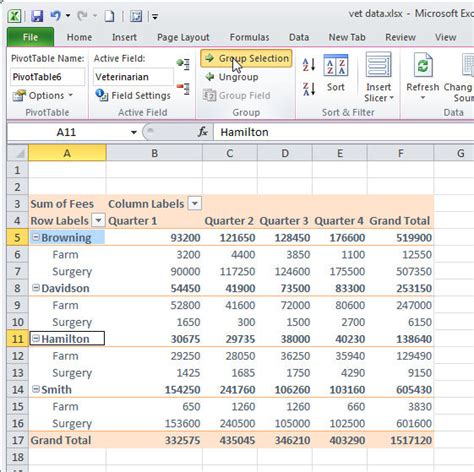
Task: Open the undo history dropdown arrow
Action: (x=68, y=16)
